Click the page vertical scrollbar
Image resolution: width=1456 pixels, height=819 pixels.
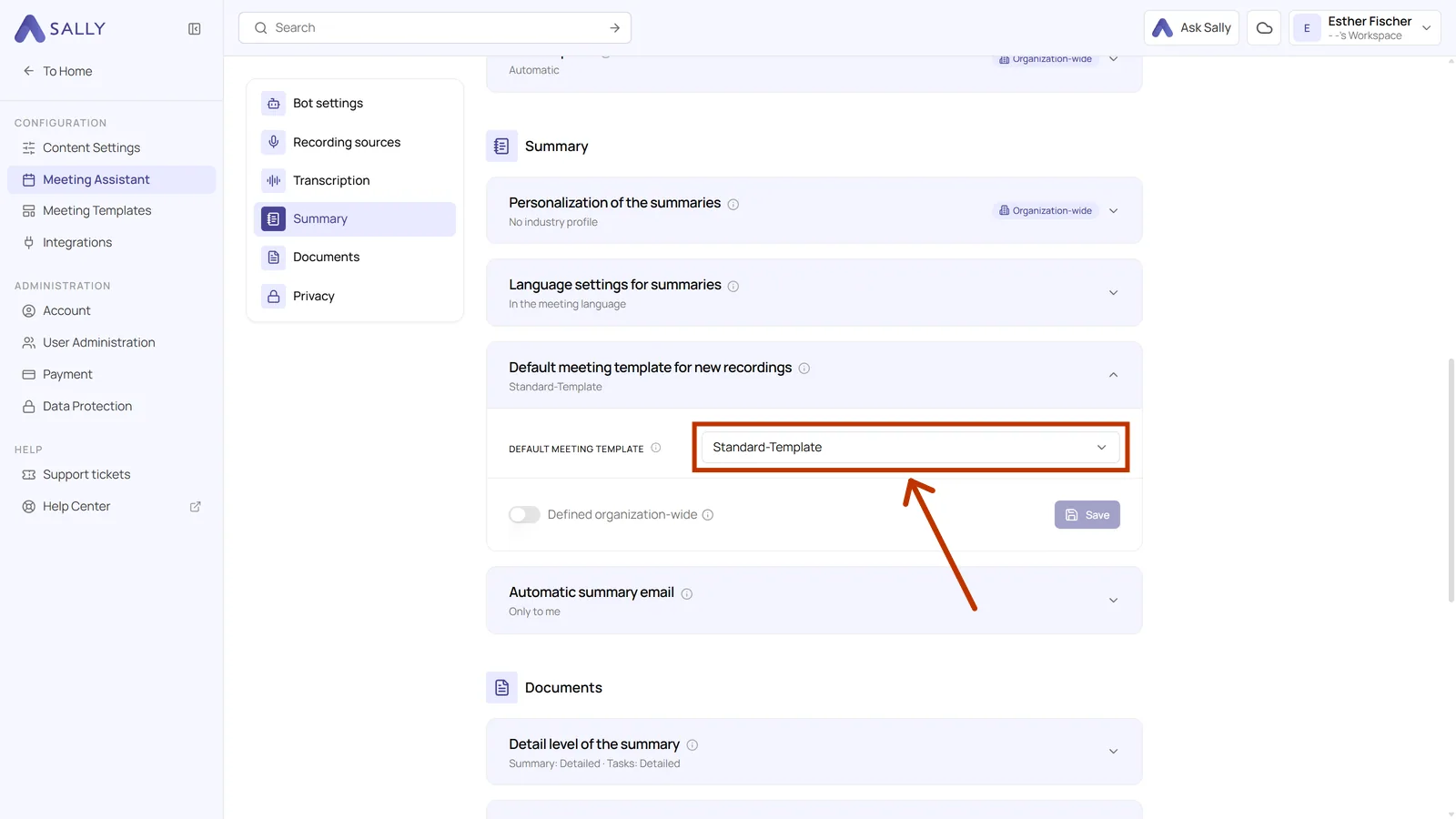coord(1451,480)
